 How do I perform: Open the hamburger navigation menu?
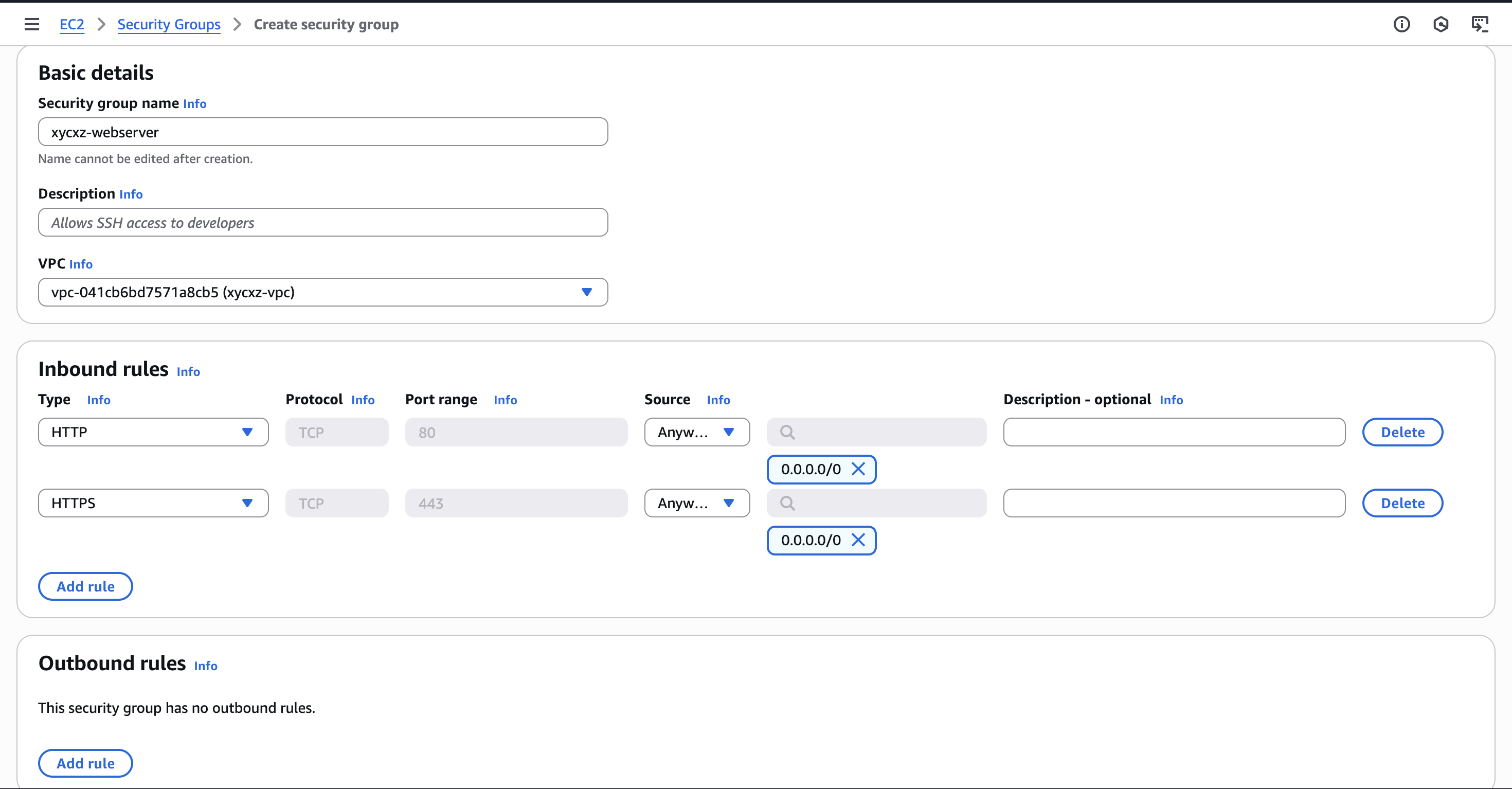coord(32,24)
